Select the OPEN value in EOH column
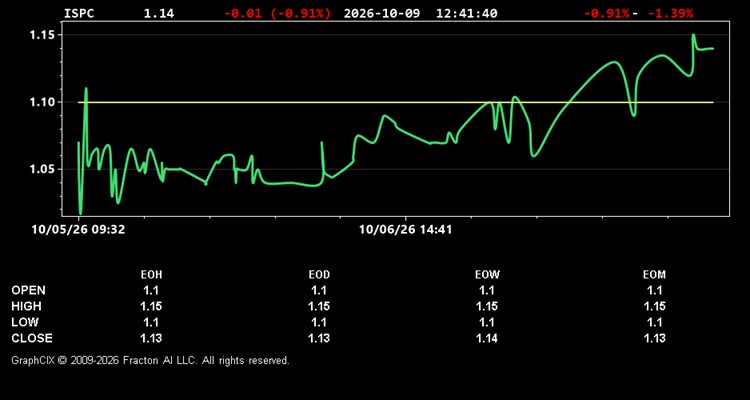750x400 pixels. 151,290
